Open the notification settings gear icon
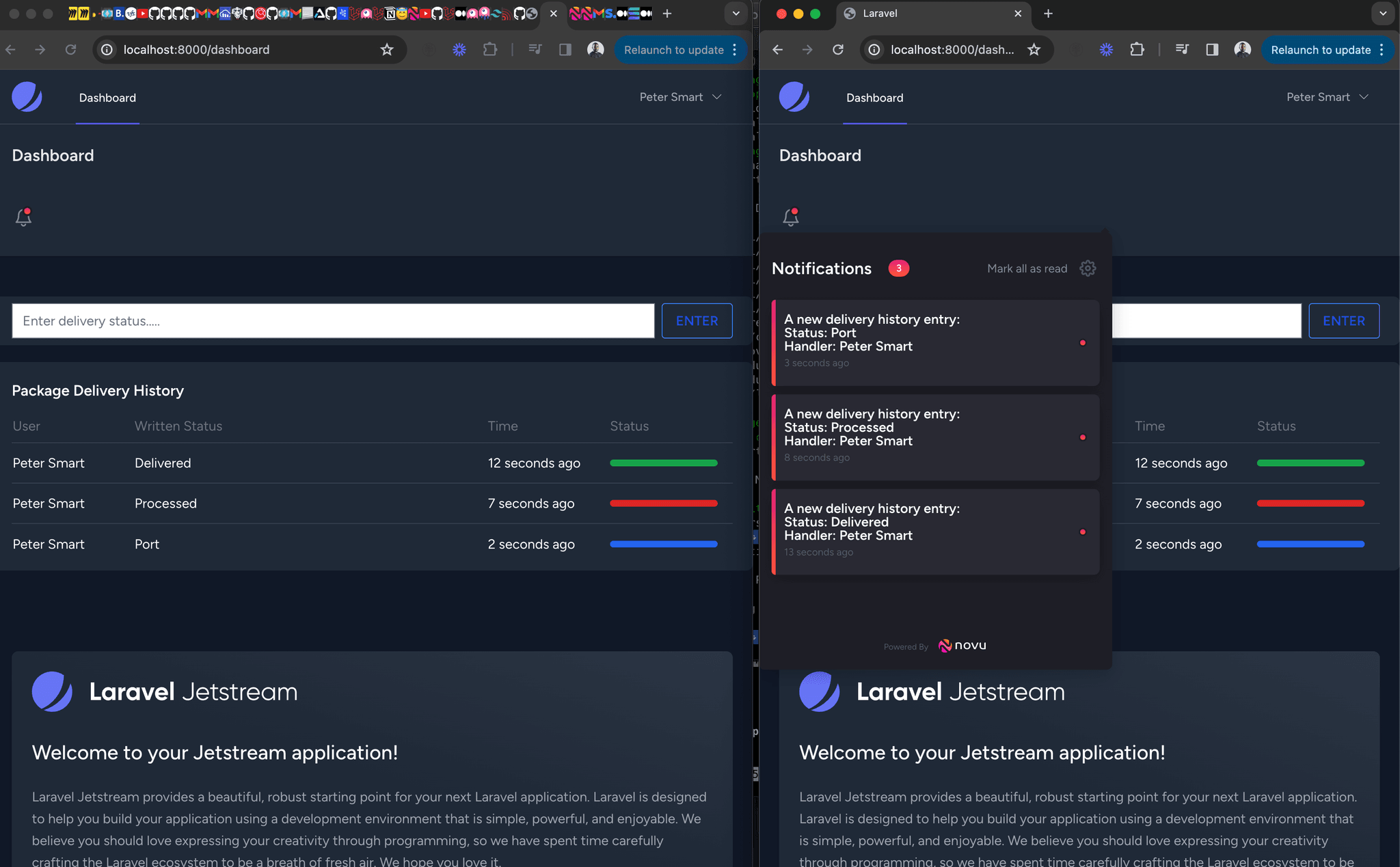The width and height of the screenshot is (1400, 867). [x=1087, y=268]
